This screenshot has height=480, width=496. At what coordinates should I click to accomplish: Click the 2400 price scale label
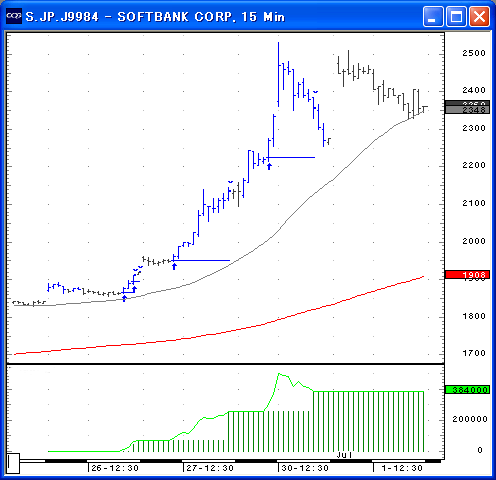(x=474, y=90)
